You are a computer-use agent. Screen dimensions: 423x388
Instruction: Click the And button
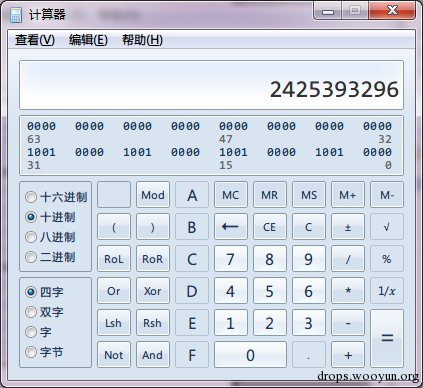(x=153, y=355)
